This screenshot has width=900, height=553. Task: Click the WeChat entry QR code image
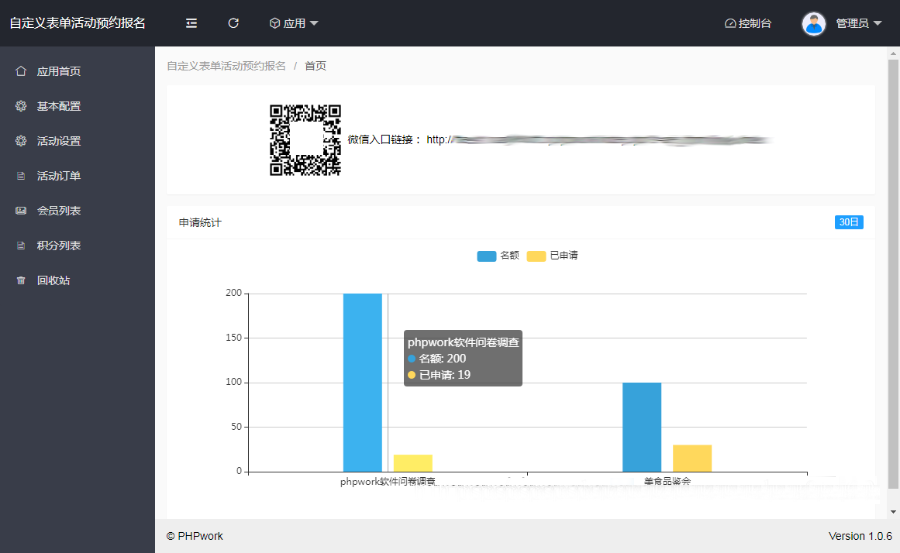click(x=306, y=140)
